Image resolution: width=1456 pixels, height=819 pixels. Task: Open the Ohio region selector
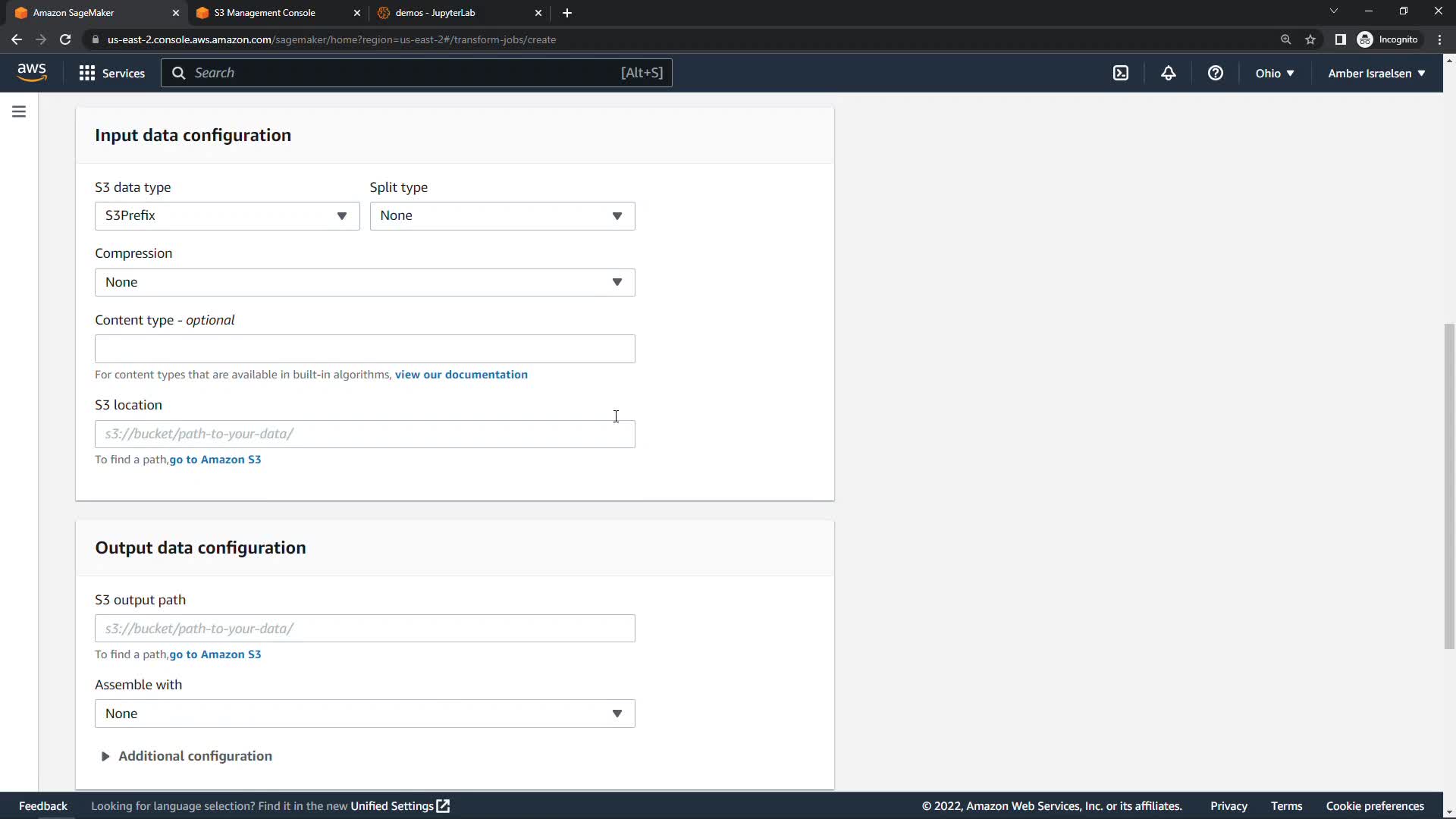point(1274,73)
